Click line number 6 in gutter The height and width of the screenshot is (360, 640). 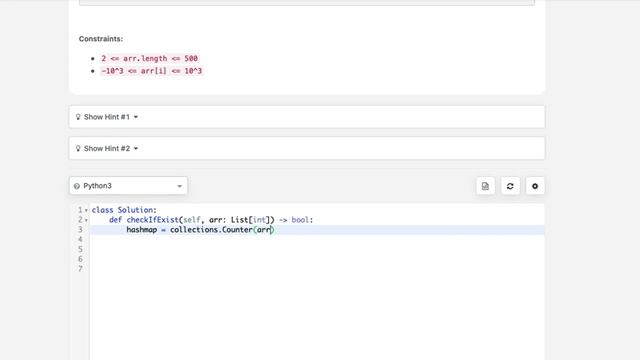coord(80,259)
